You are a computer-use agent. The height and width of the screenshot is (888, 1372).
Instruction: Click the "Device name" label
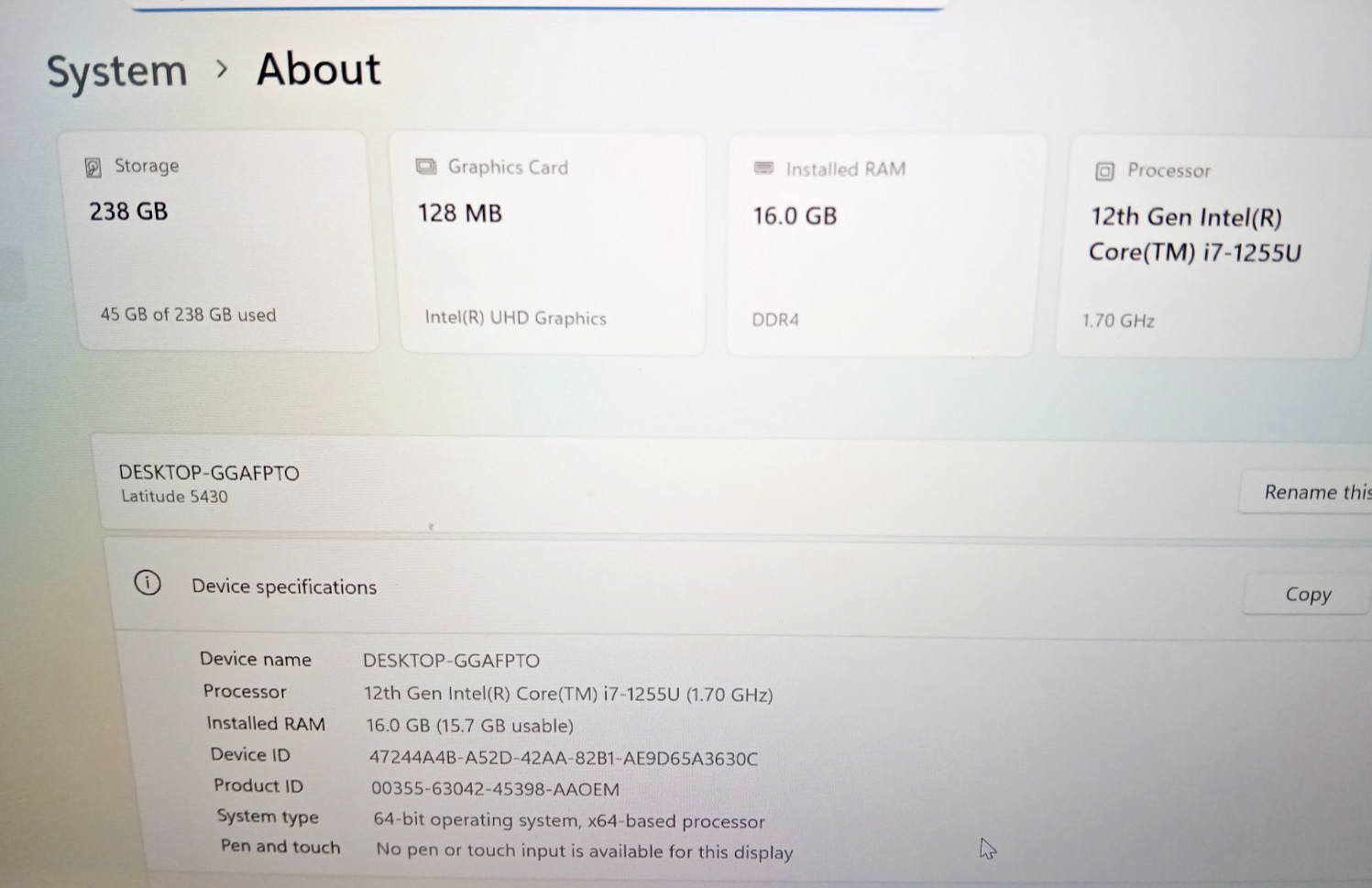[256, 659]
